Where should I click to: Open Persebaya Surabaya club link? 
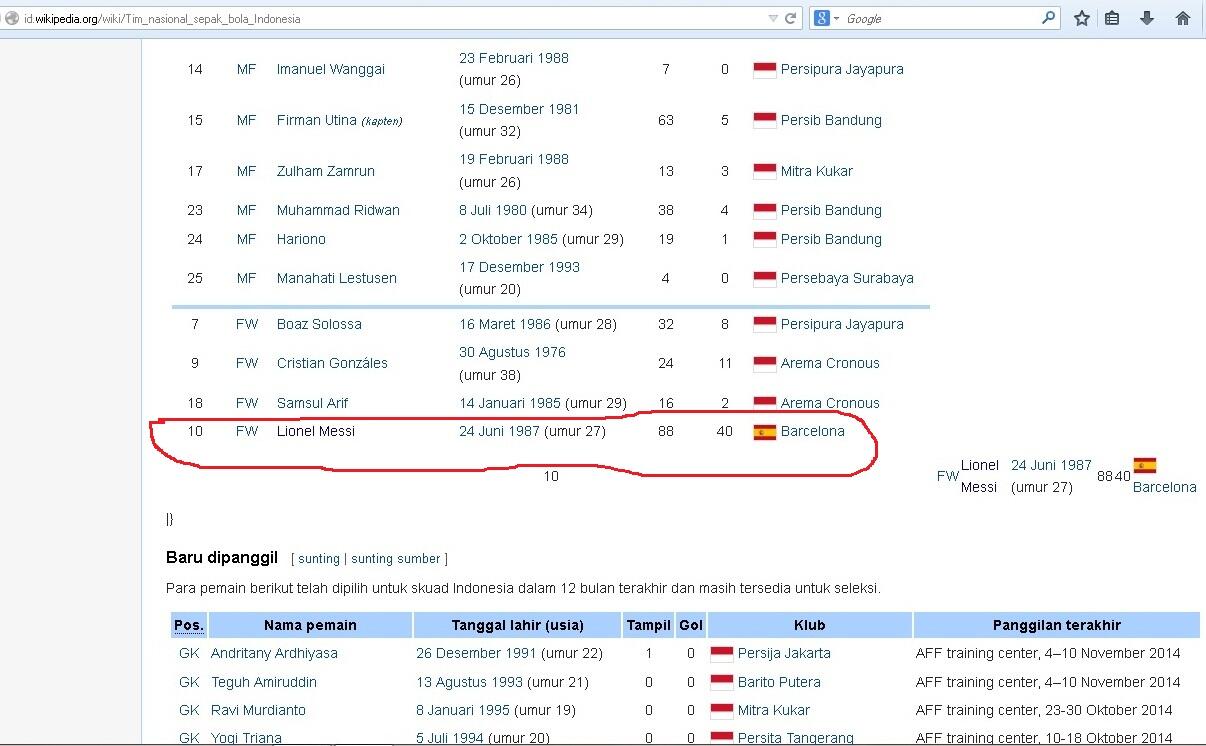coord(847,278)
